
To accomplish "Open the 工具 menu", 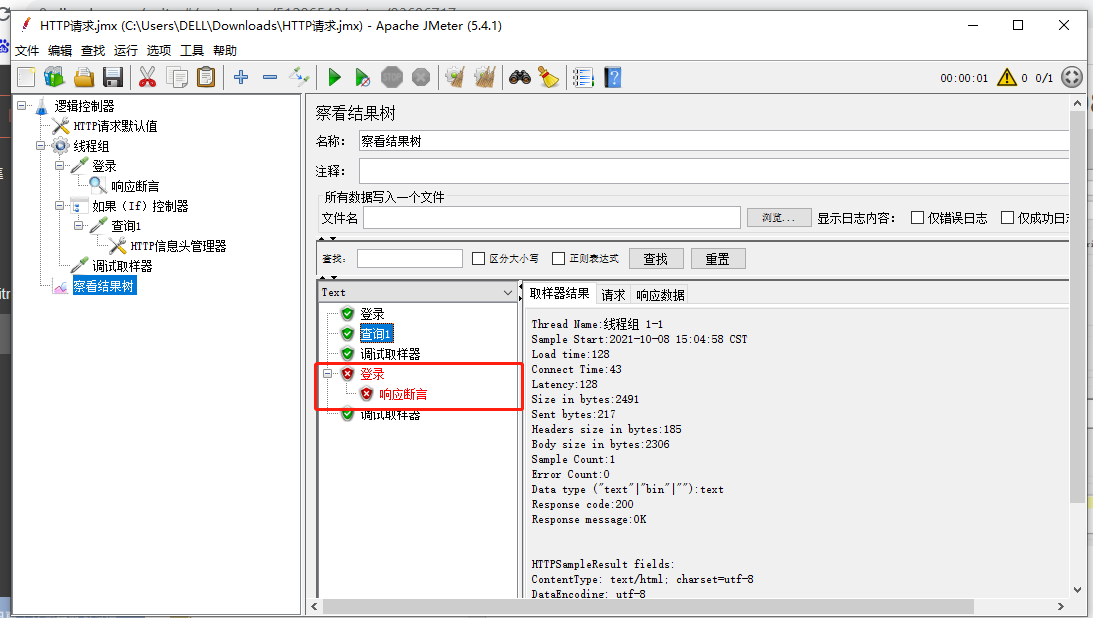I will click(x=192, y=50).
